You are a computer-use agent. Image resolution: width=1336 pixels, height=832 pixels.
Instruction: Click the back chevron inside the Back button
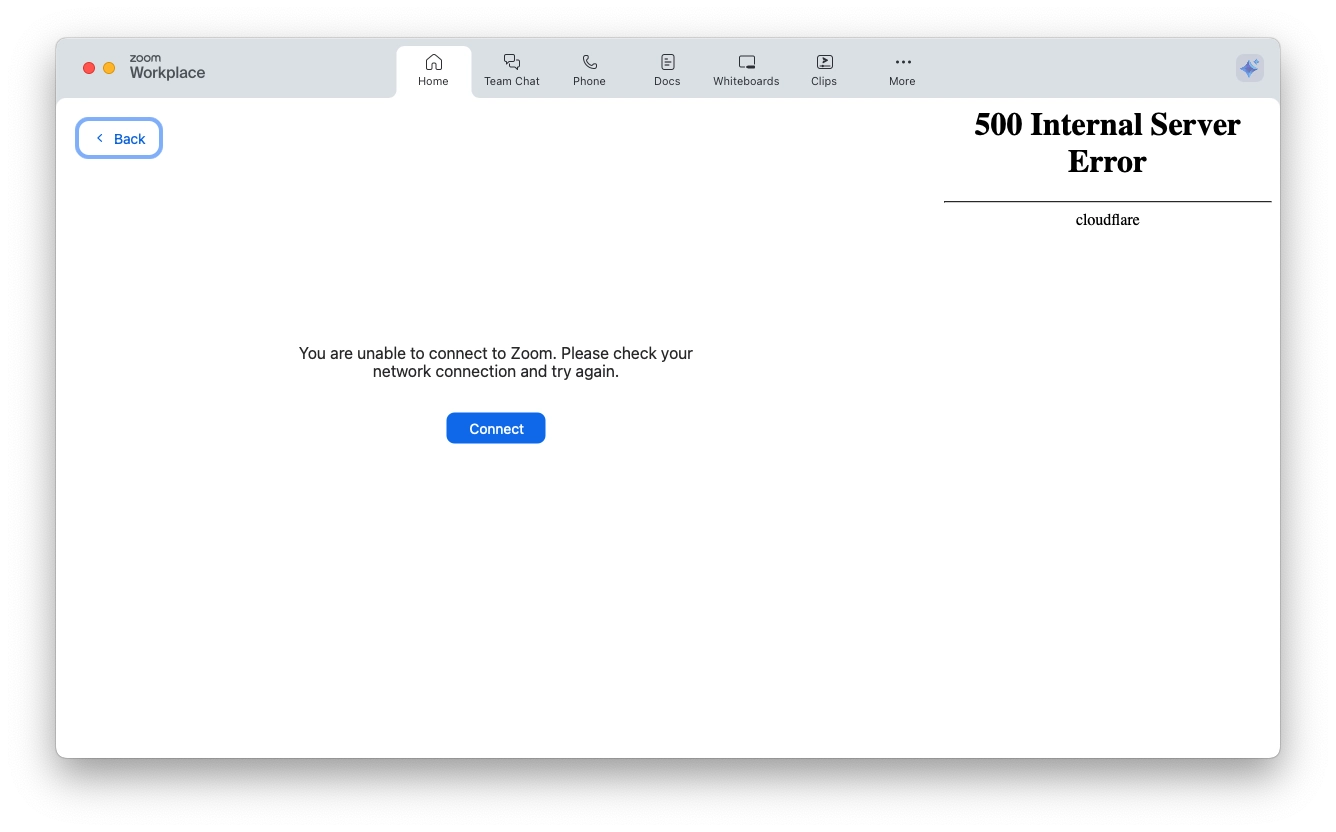click(x=100, y=138)
